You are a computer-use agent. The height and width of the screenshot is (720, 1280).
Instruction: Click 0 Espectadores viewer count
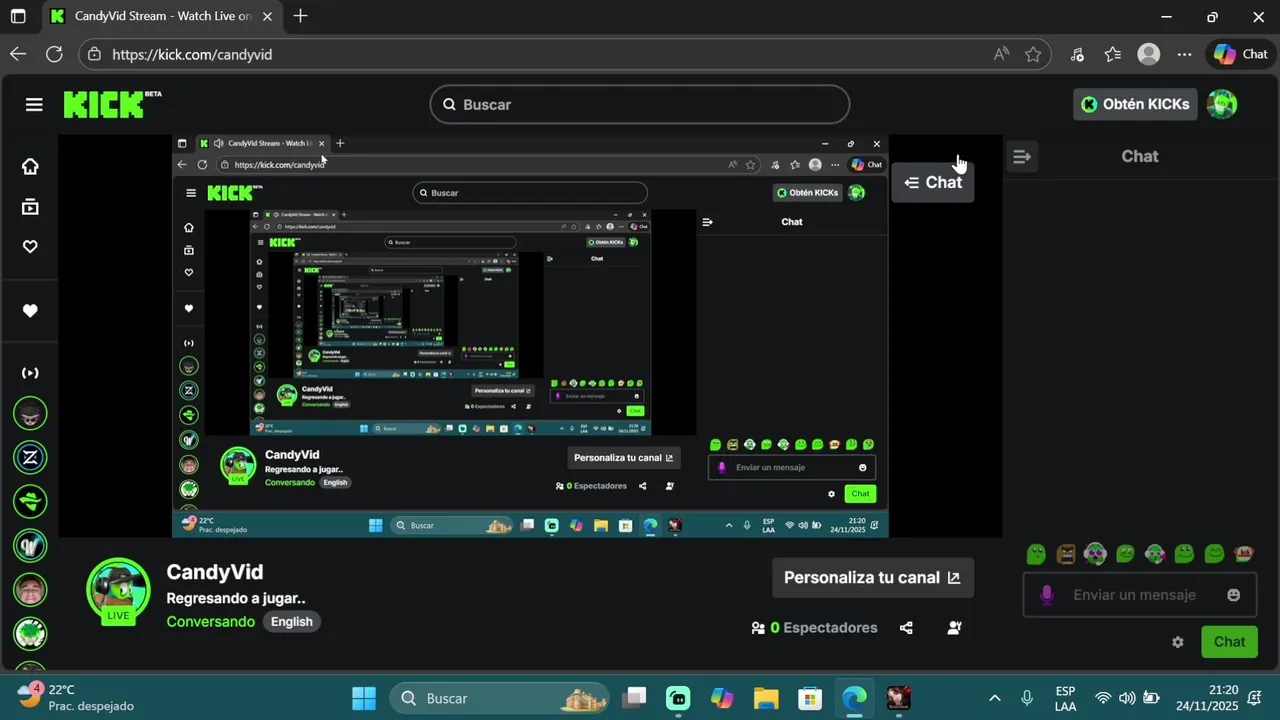pos(815,628)
